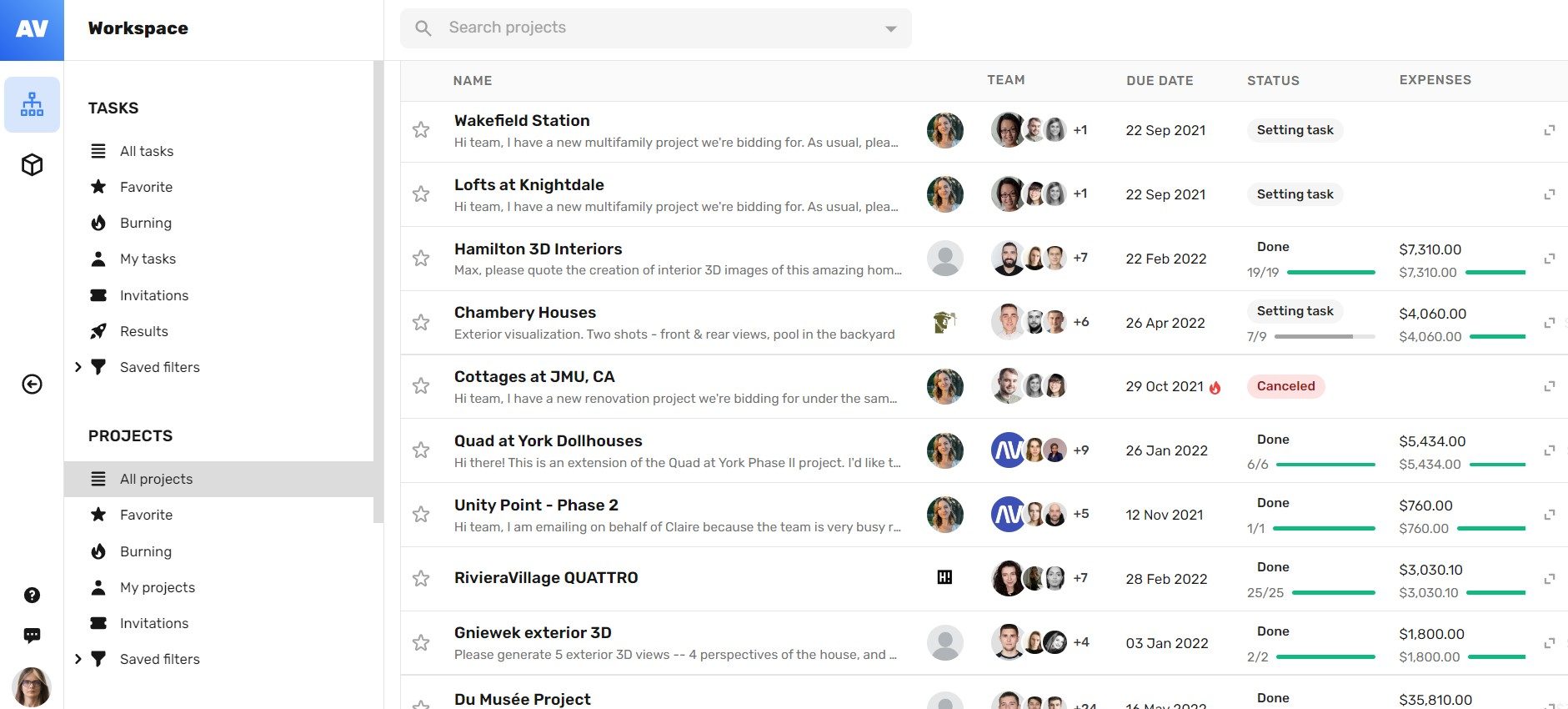Open the Chambery Houses project
The height and width of the screenshot is (709, 1568).
(525, 313)
